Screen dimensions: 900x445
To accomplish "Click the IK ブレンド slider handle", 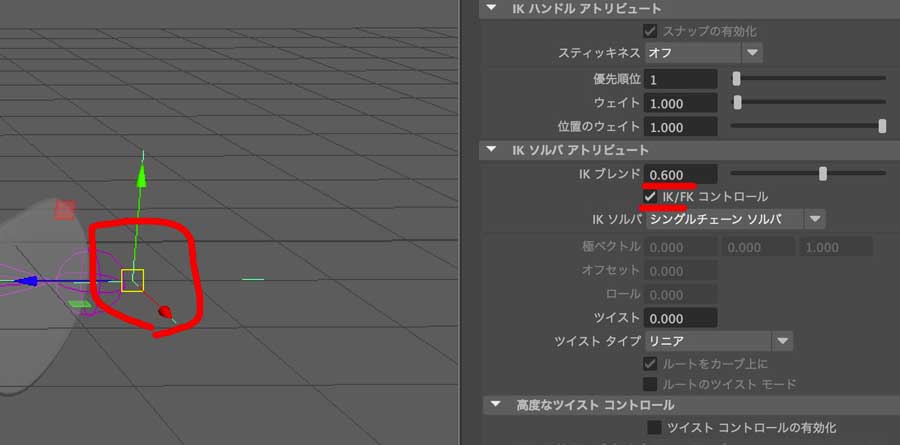I will [823, 173].
